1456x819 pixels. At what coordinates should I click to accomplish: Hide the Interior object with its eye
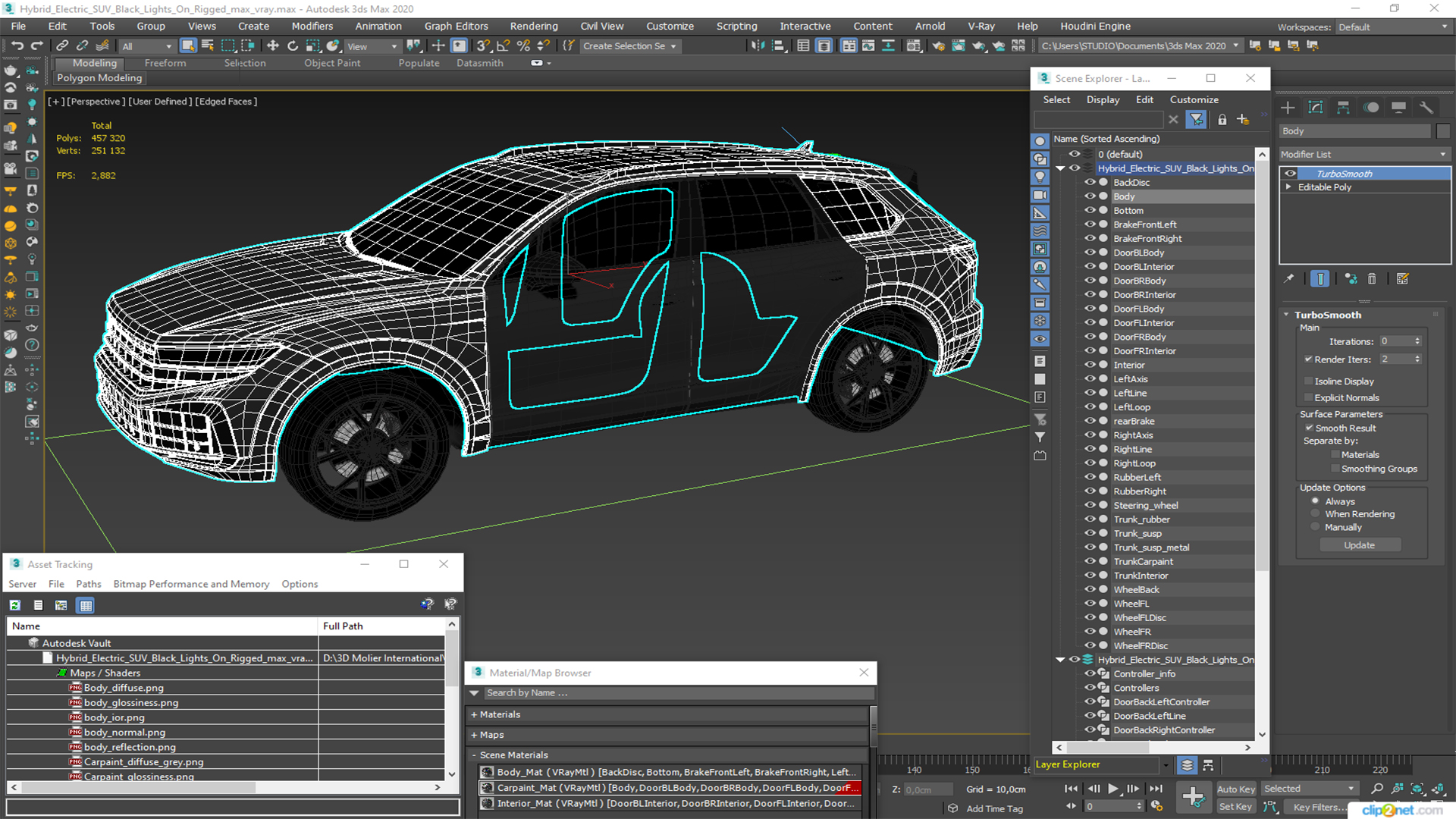[1090, 365]
